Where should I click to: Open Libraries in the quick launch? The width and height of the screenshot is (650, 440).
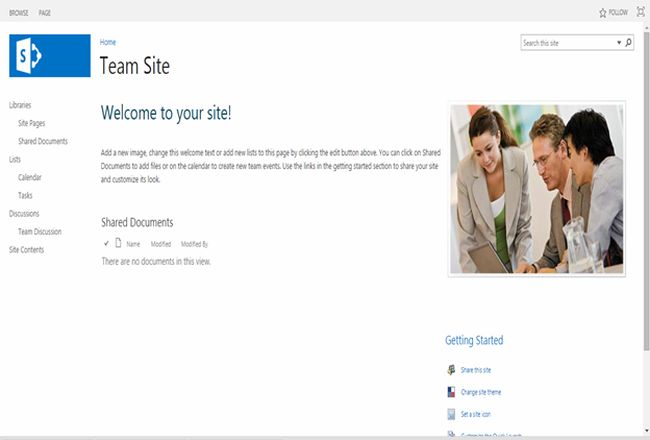coord(20,105)
